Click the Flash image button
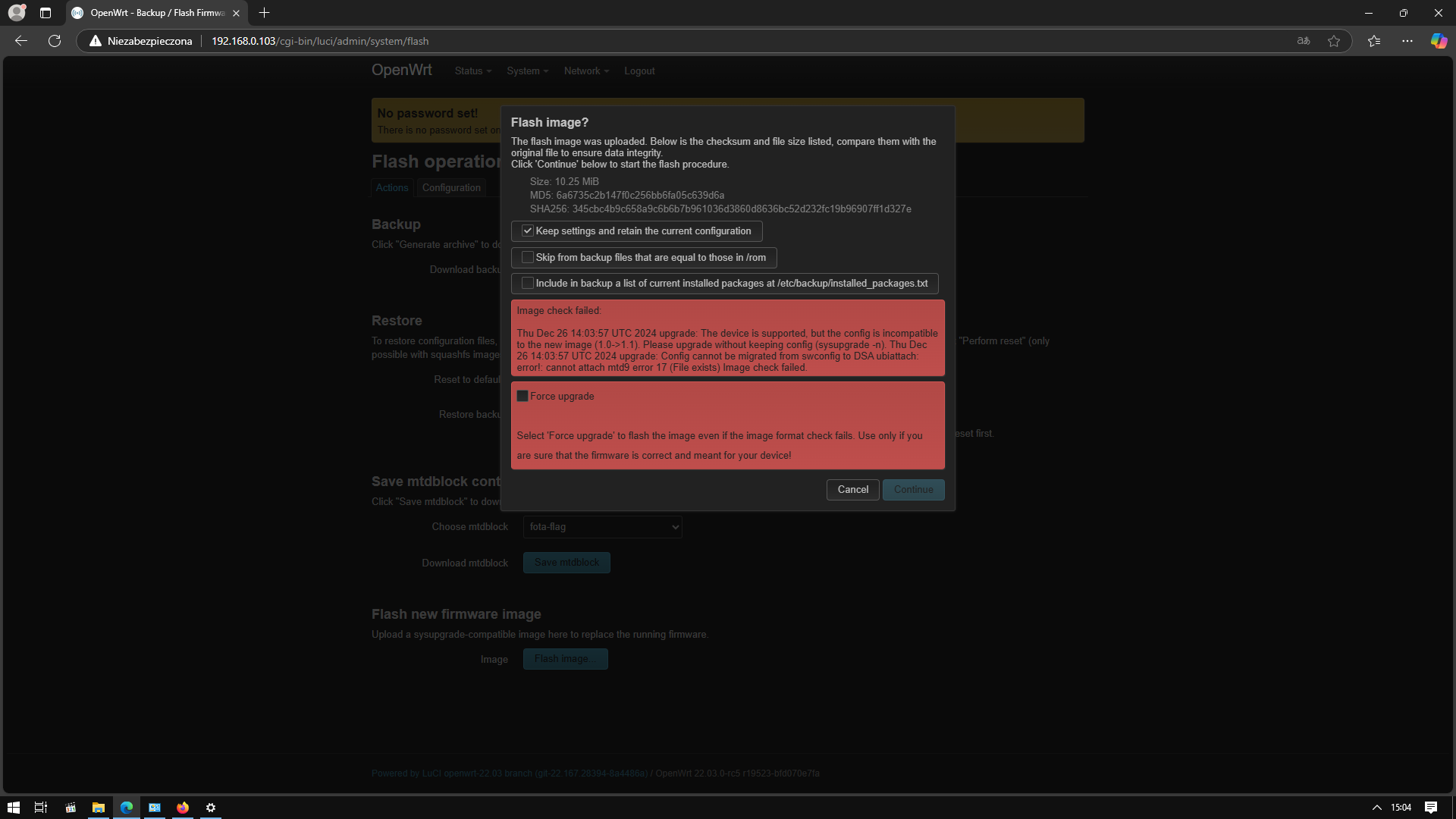This screenshot has width=1456, height=819. [x=565, y=659]
